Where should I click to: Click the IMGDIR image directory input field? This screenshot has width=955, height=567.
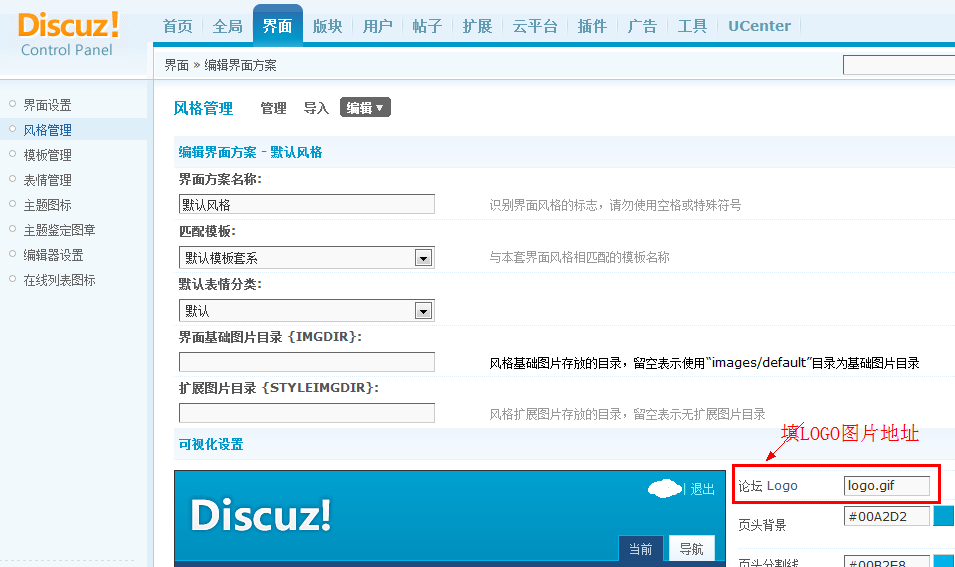coord(307,362)
